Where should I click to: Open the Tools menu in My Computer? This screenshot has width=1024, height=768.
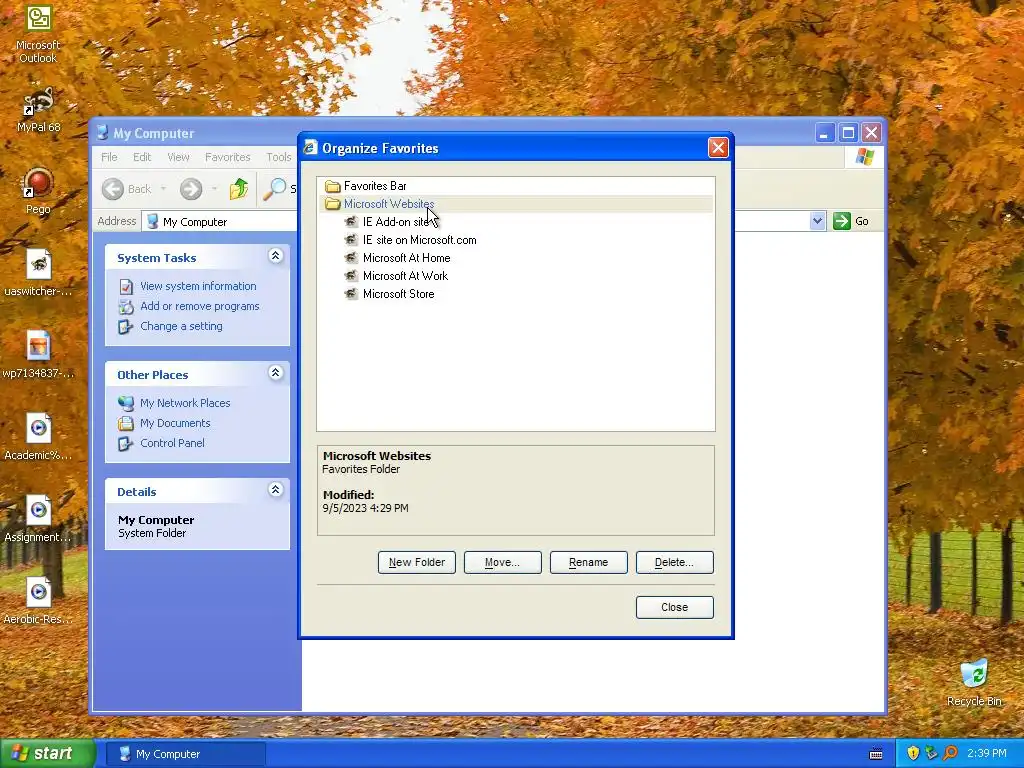(x=279, y=157)
